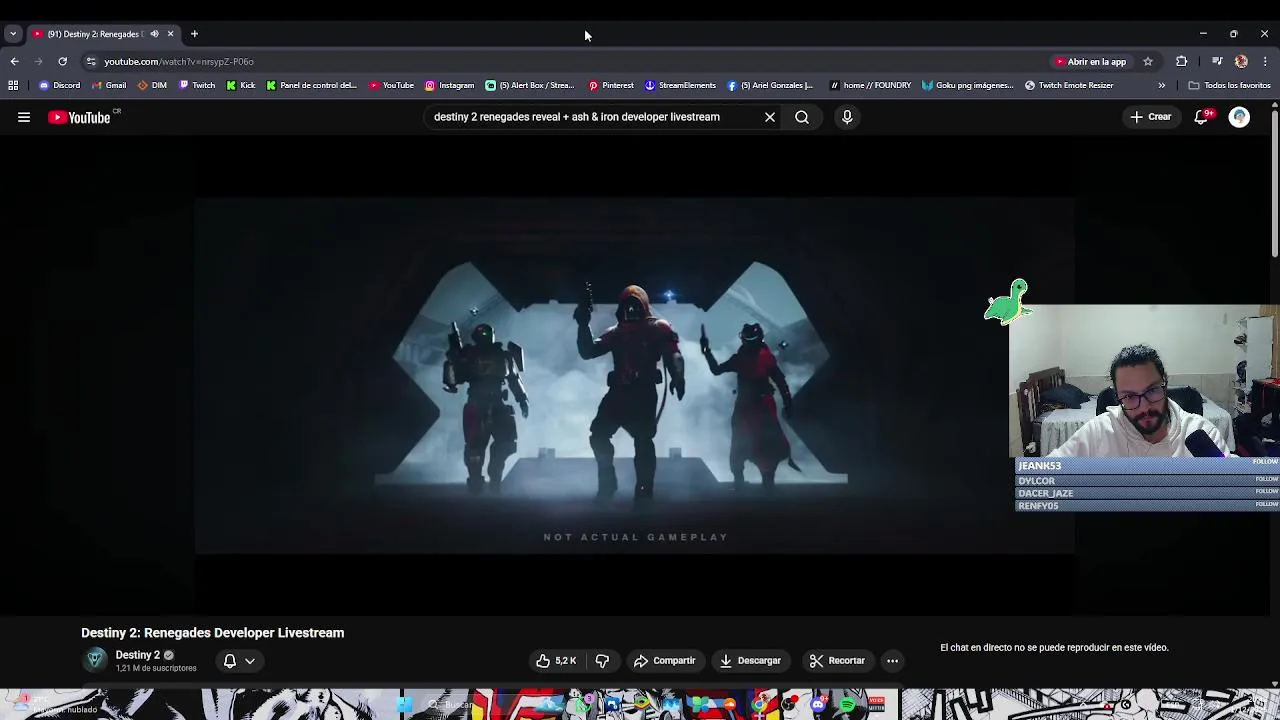This screenshot has width=1280, height=720.
Task: Open the apps grid in bookmarks bar
Action: pos(13,85)
